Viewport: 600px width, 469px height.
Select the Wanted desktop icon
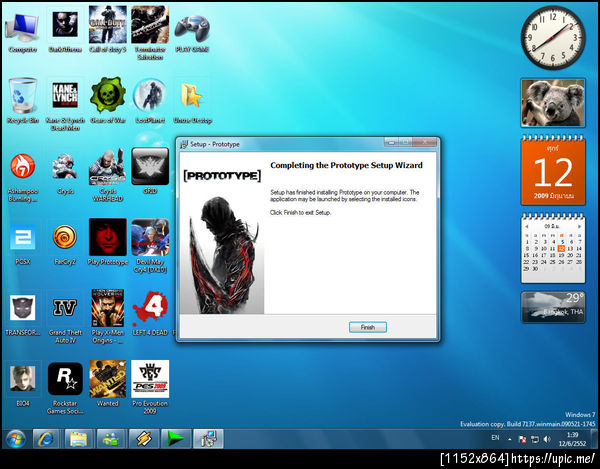[108, 383]
